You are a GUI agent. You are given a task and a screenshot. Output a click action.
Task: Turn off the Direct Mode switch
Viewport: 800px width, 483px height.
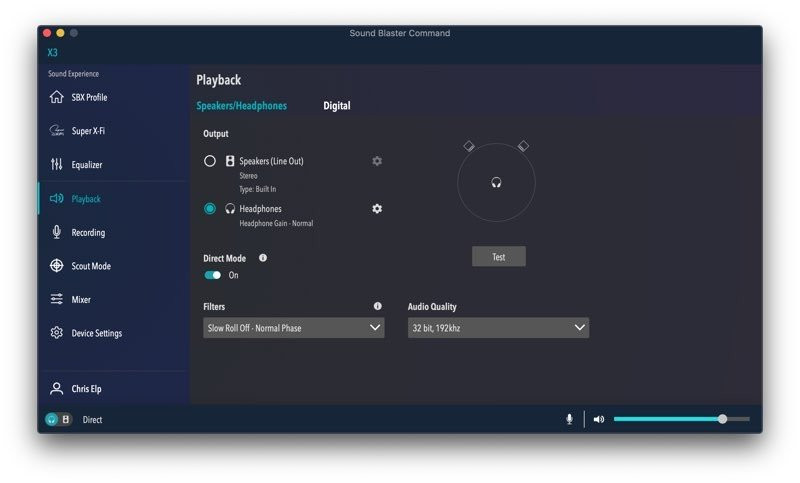(213, 275)
